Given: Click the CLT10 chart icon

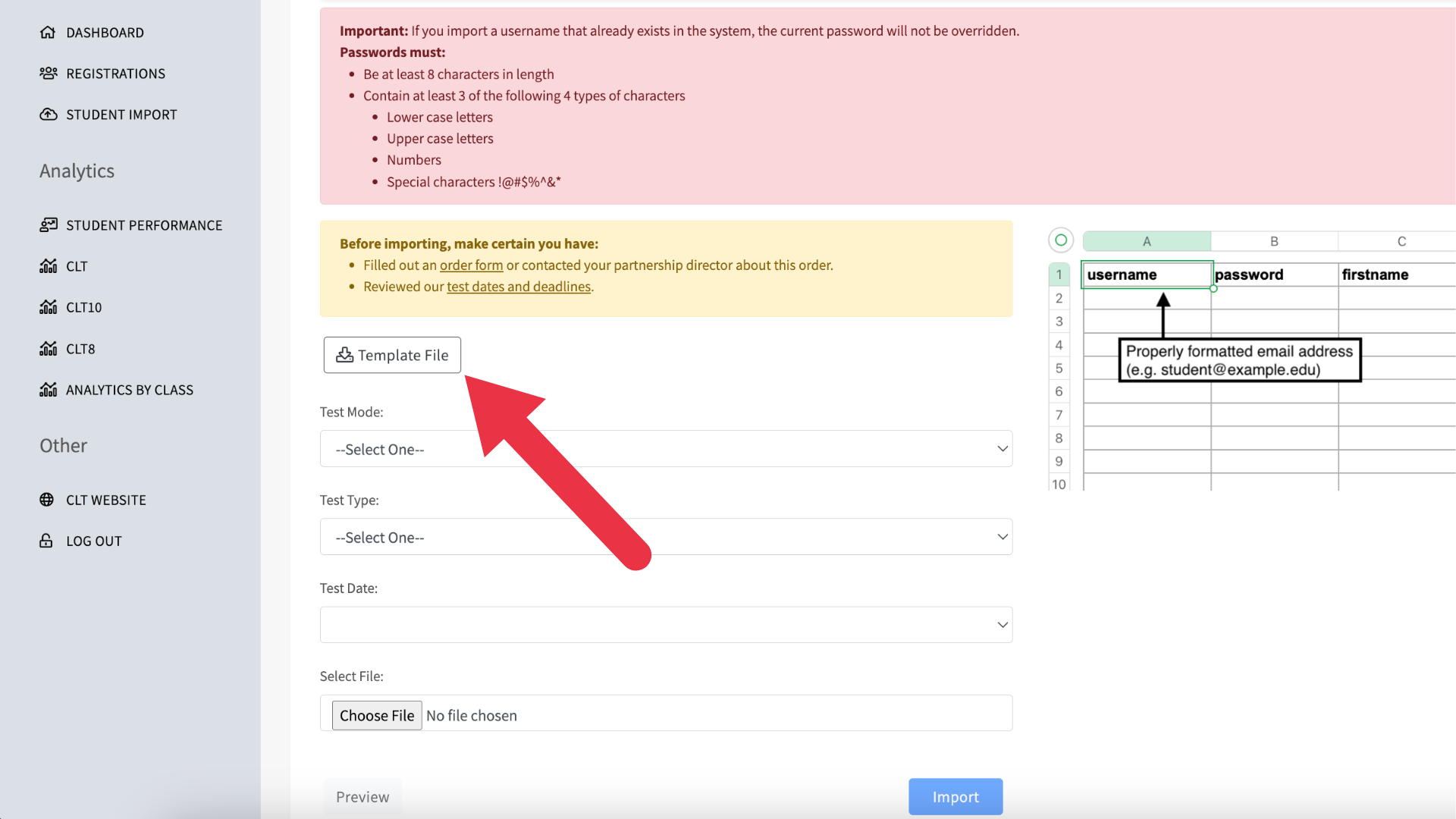Looking at the screenshot, I should 48,307.
